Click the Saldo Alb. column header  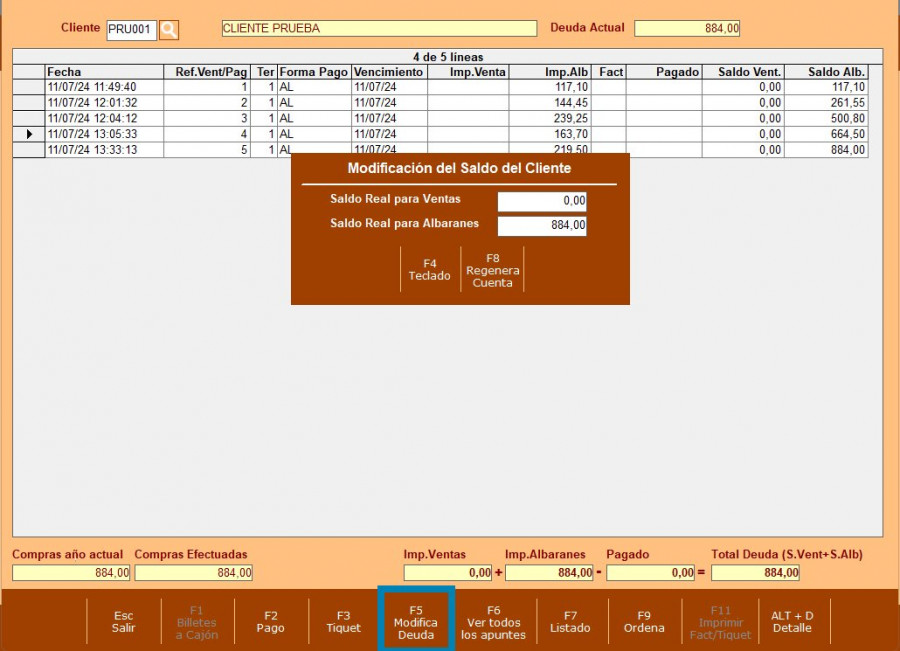coord(825,72)
